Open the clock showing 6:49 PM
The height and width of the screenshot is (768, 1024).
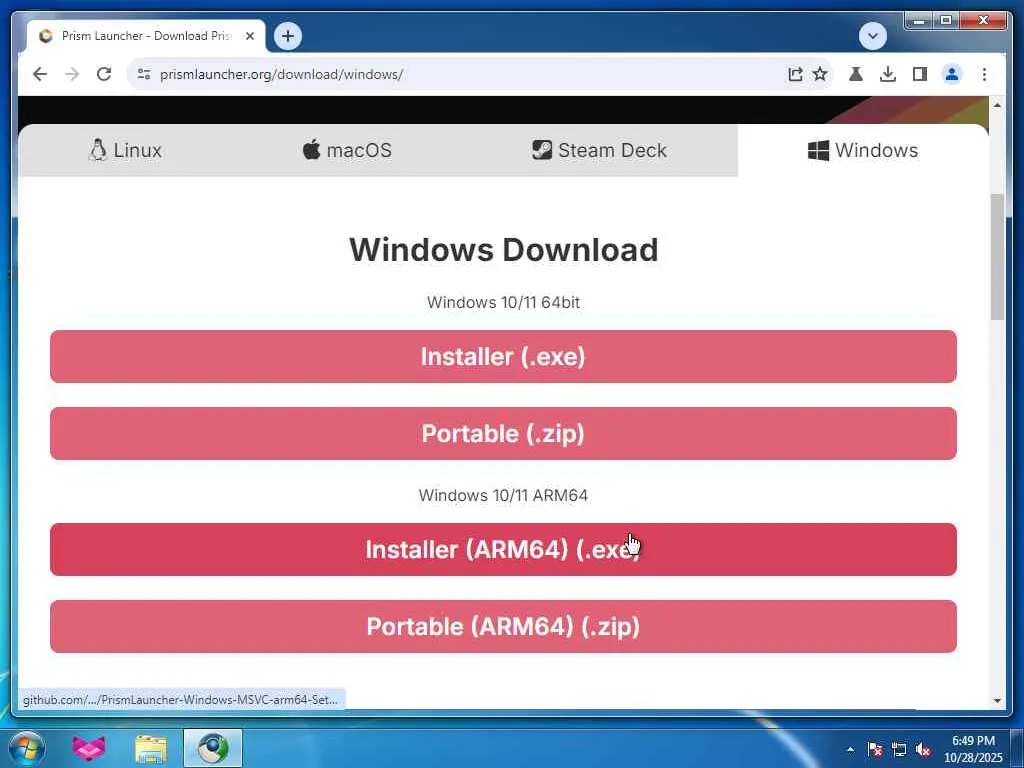point(973,749)
